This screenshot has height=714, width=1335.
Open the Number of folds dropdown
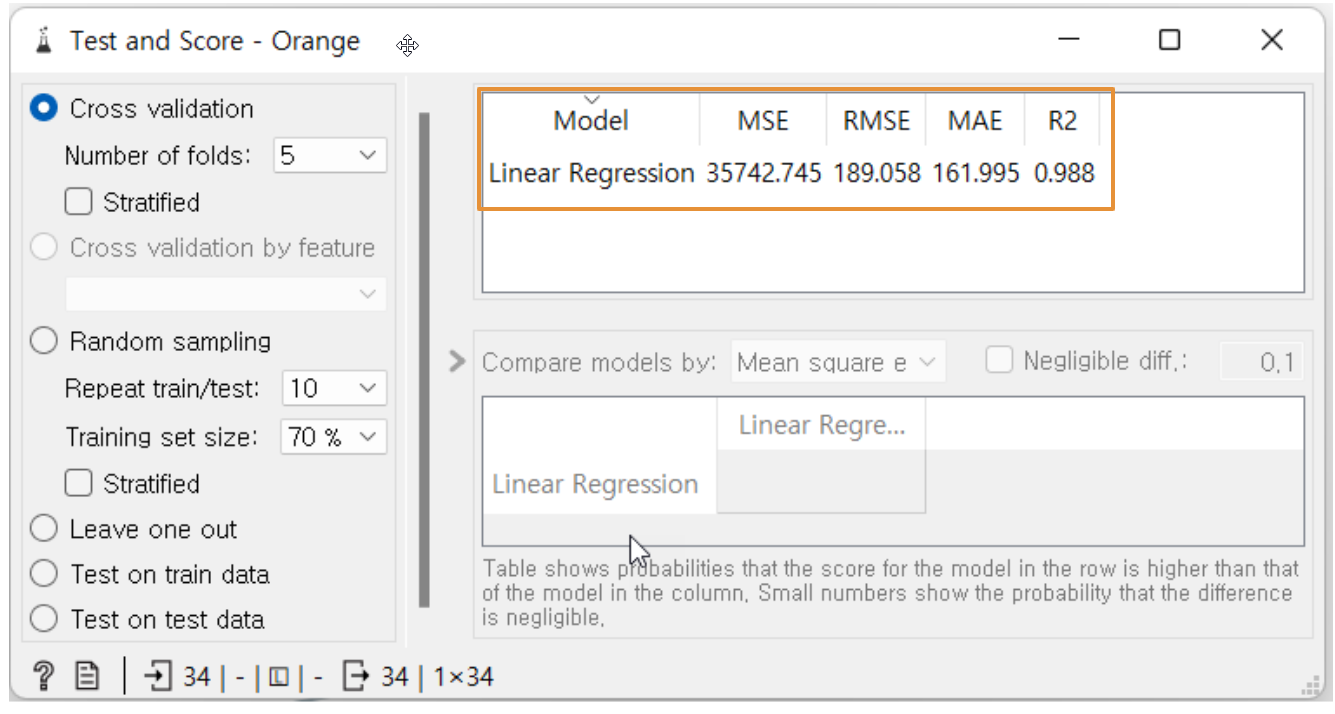tap(330, 155)
